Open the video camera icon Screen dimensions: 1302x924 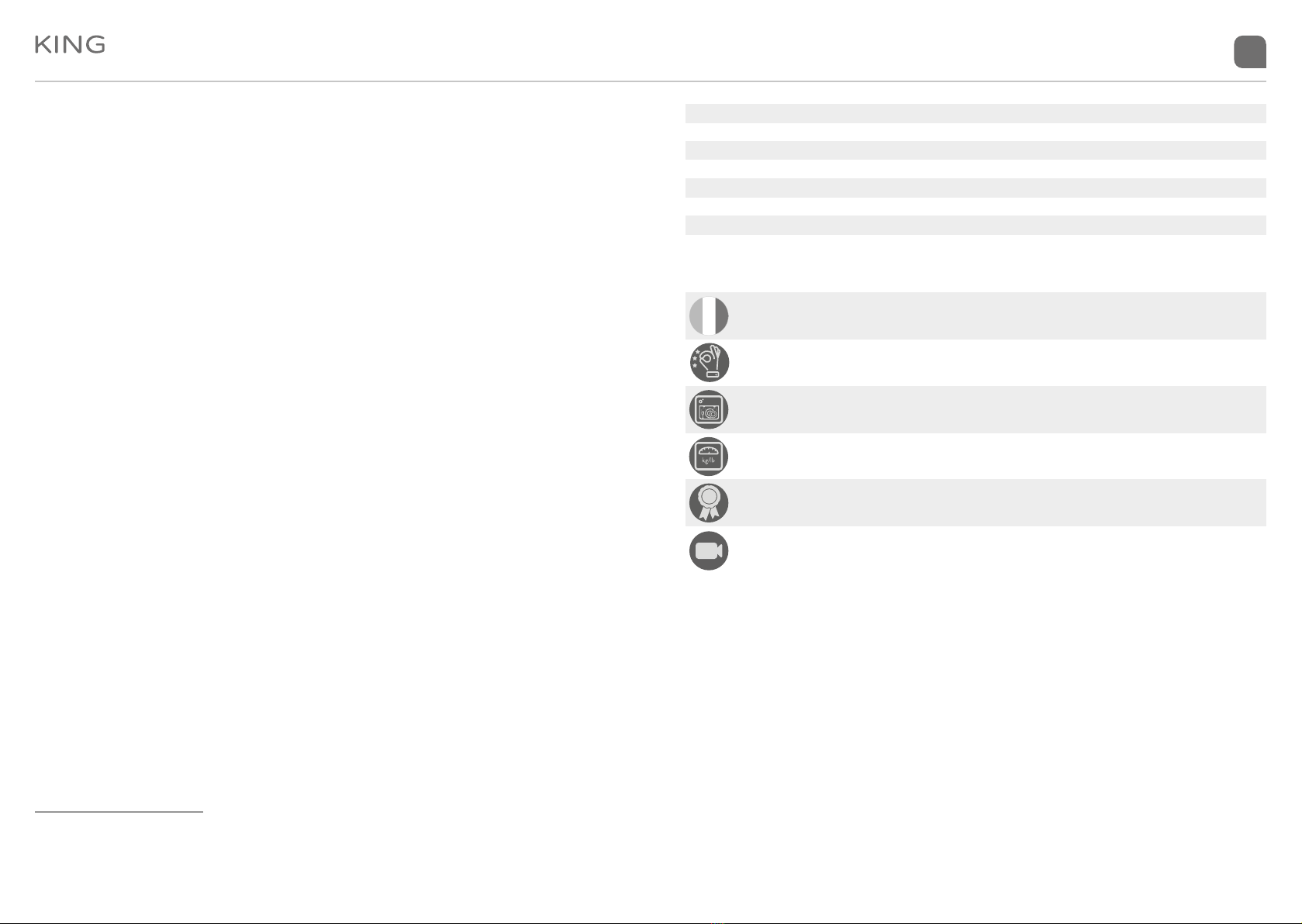pyautogui.click(x=709, y=550)
